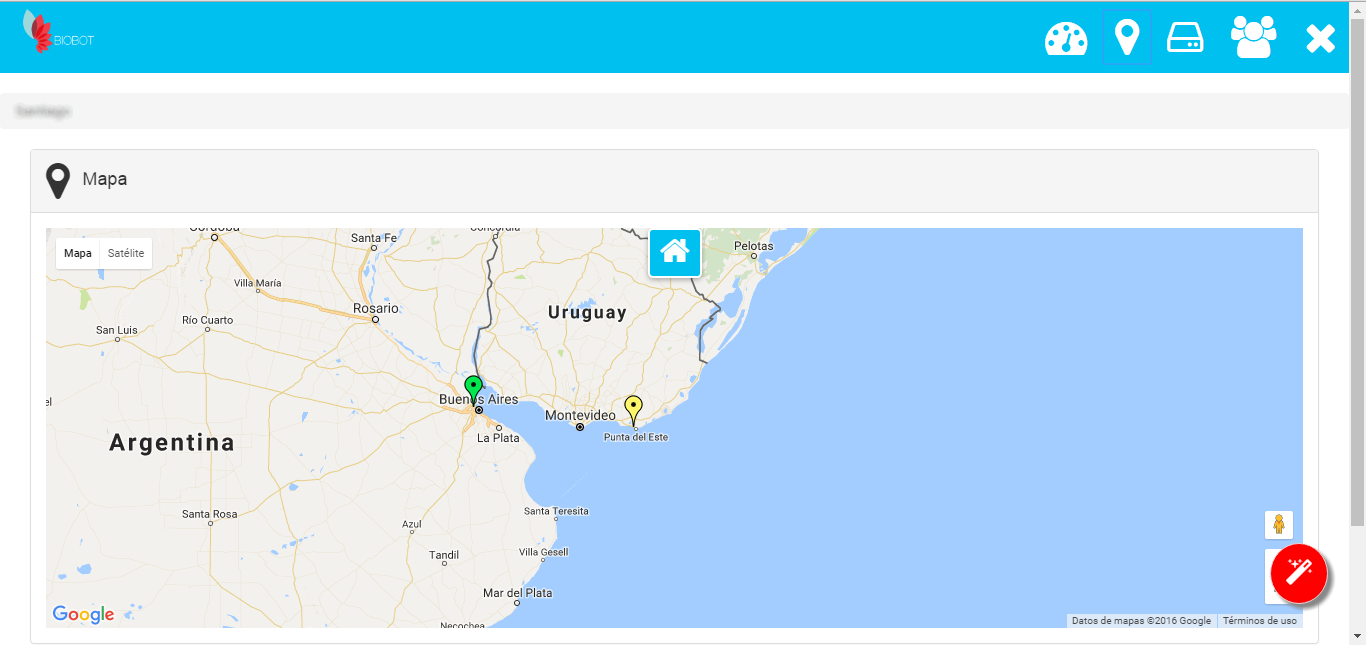Open the devices hard drive icon
Image resolution: width=1366 pixels, height=645 pixels.
(1185, 38)
